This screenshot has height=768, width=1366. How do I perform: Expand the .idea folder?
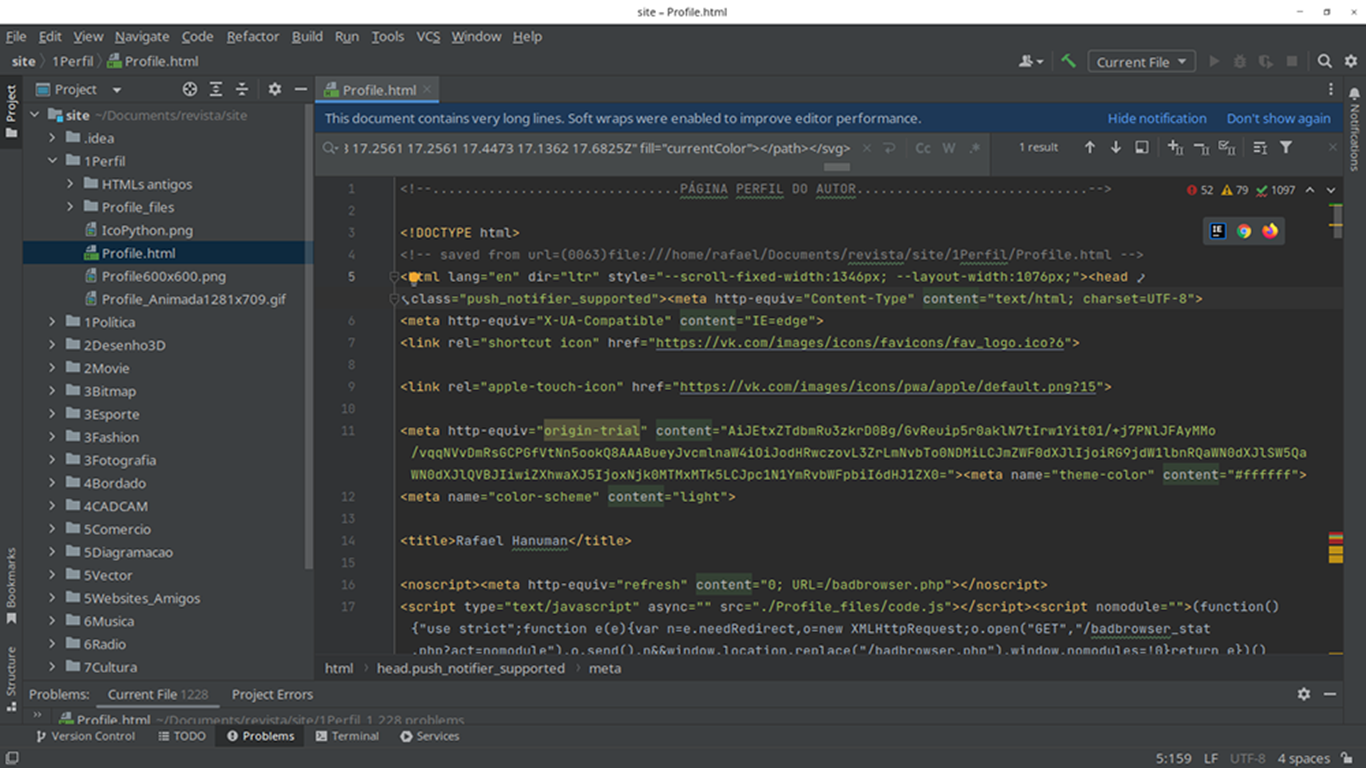(x=53, y=138)
